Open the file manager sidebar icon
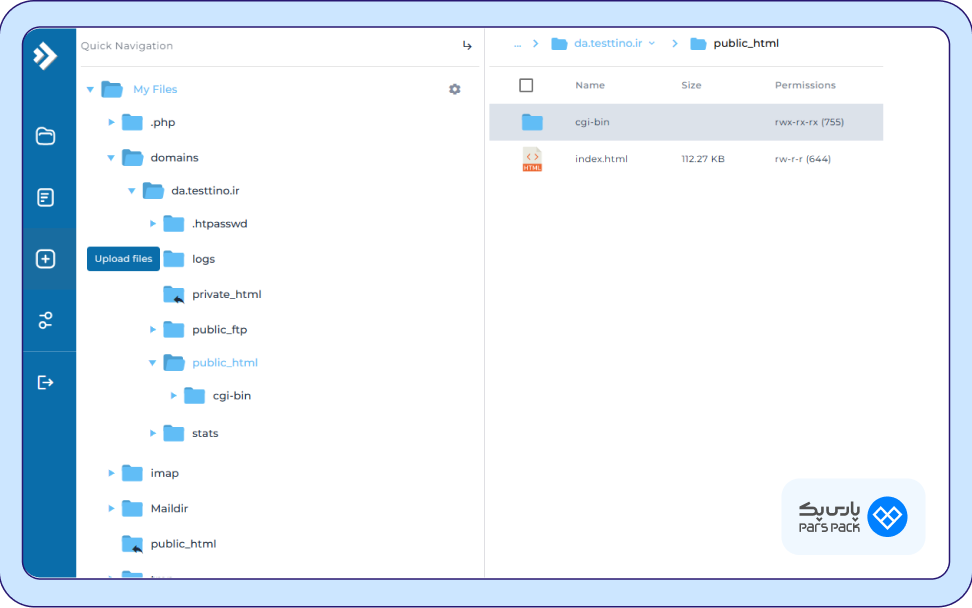This screenshot has height=608, width=972. coord(45,136)
